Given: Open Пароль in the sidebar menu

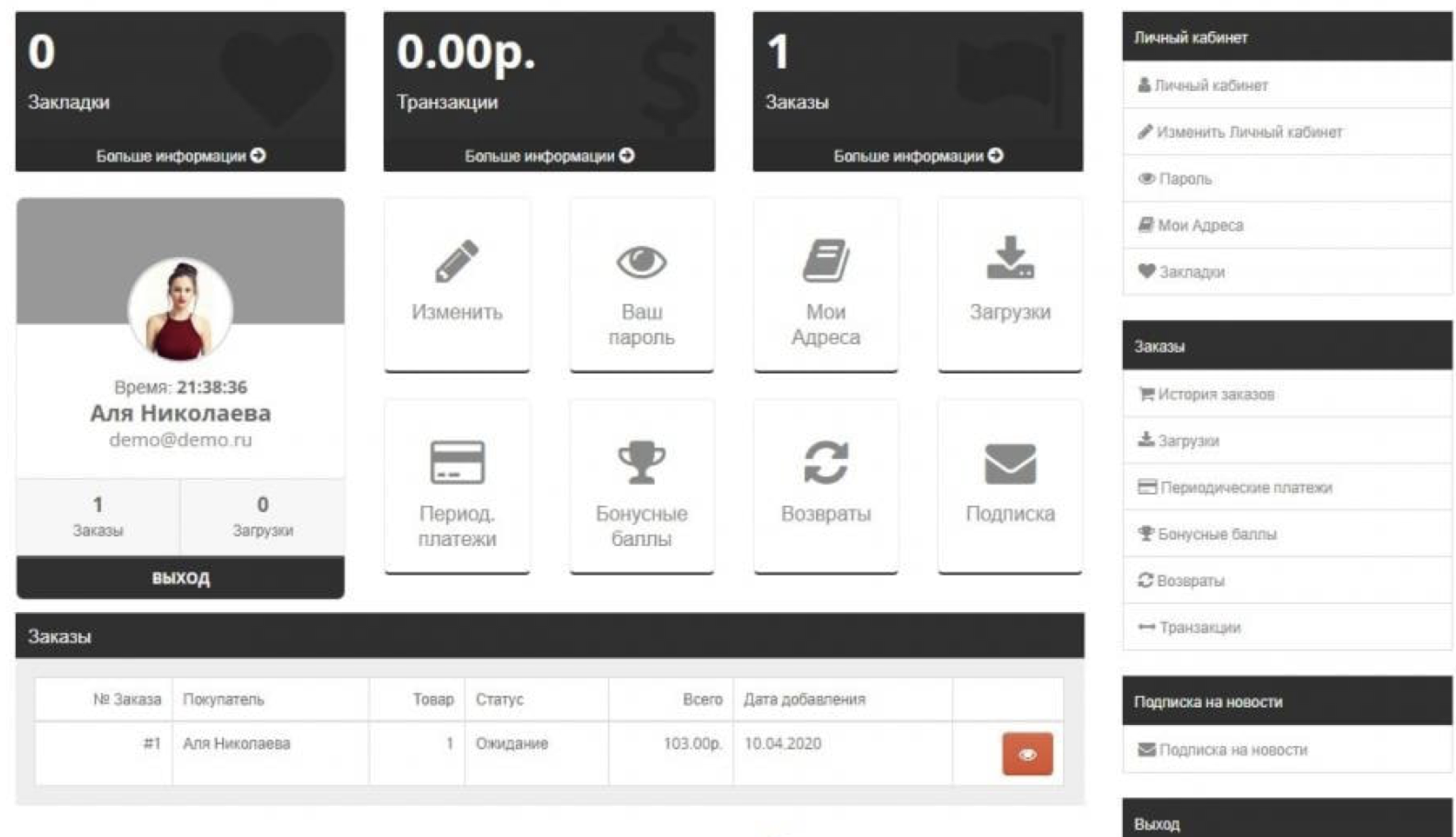Looking at the screenshot, I should pyautogui.click(x=1184, y=179).
